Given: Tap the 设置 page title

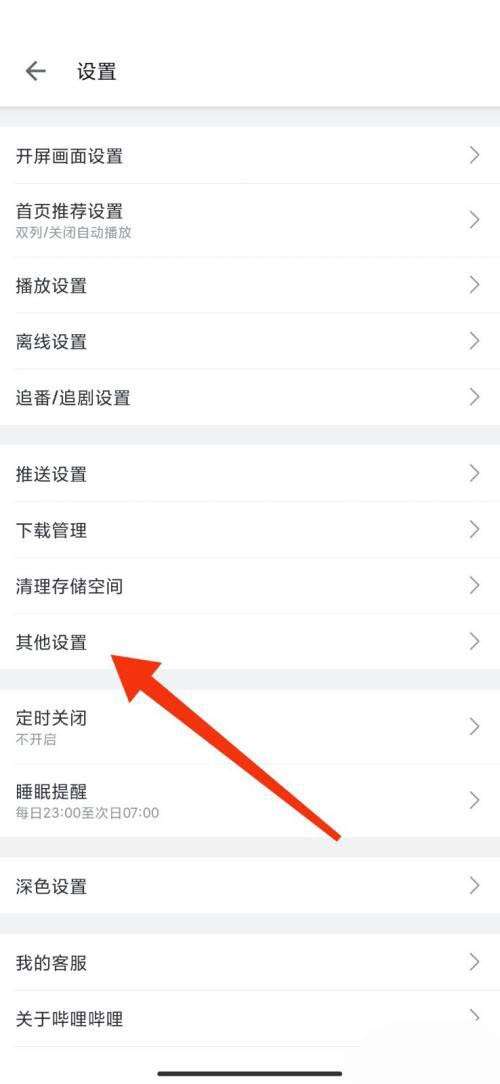Looking at the screenshot, I should pos(96,72).
